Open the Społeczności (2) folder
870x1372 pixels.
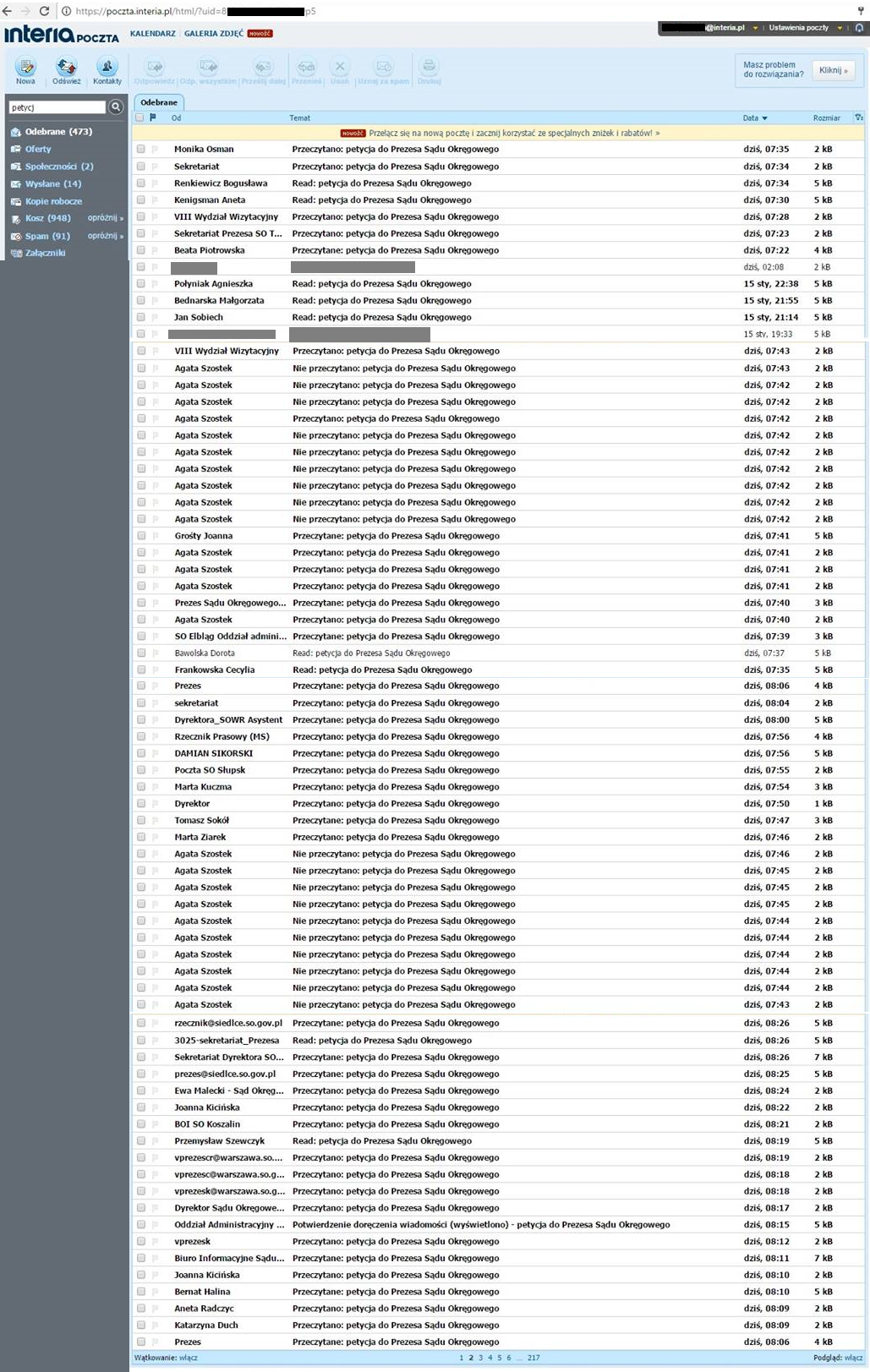(59, 167)
